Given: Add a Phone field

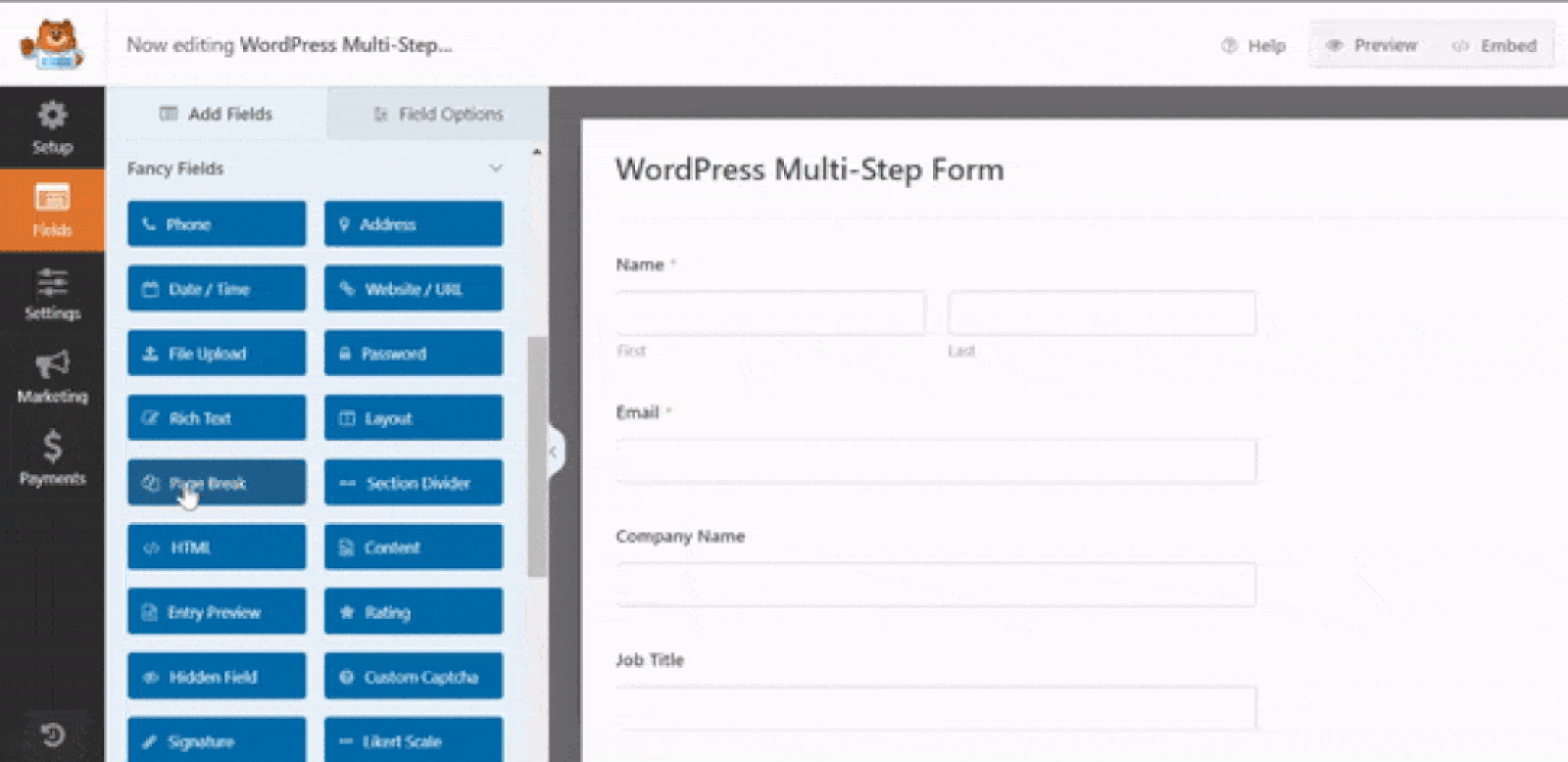Looking at the screenshot, I should (x=217, y=224).
